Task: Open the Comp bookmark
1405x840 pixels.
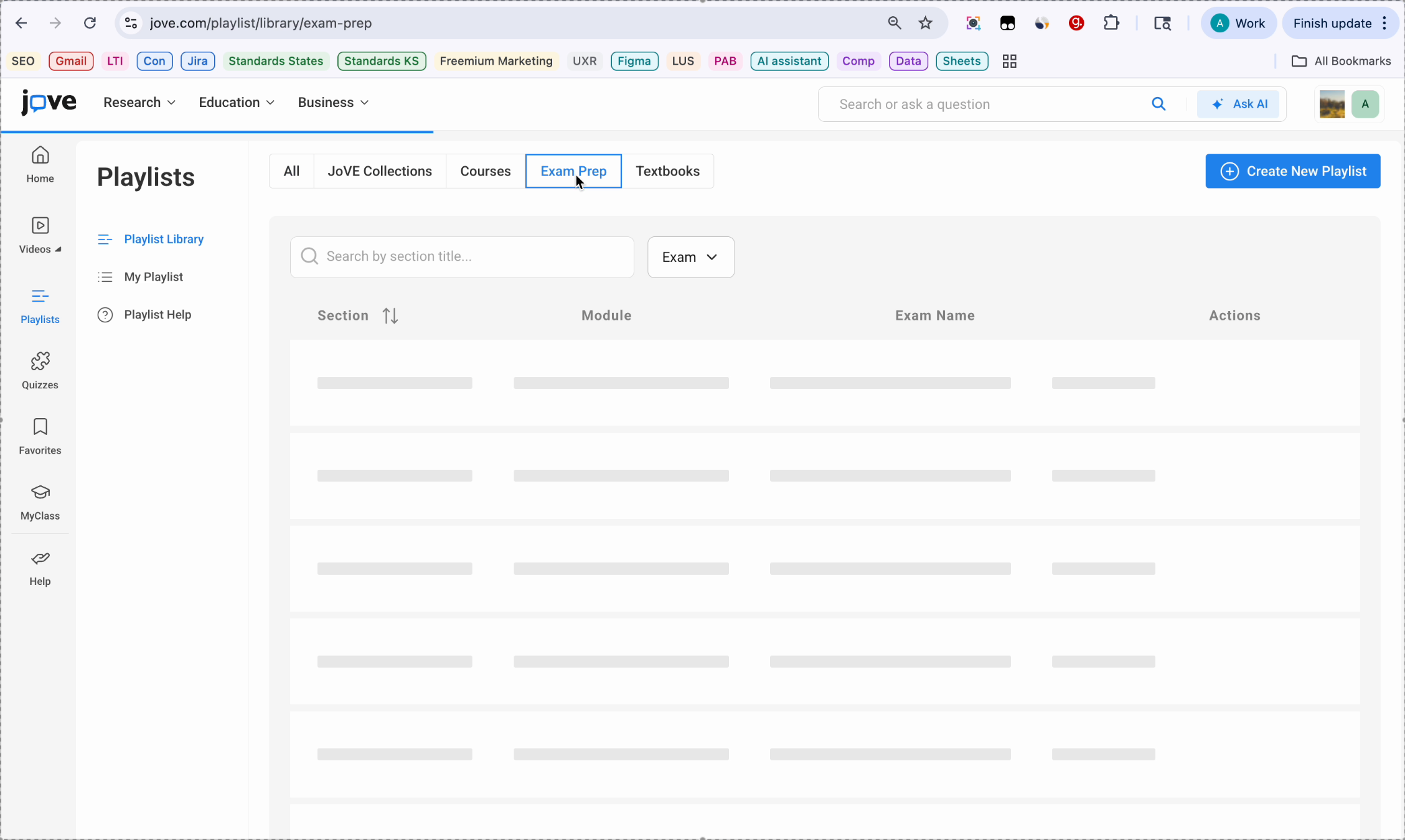Action: click(x=858, y=61)
